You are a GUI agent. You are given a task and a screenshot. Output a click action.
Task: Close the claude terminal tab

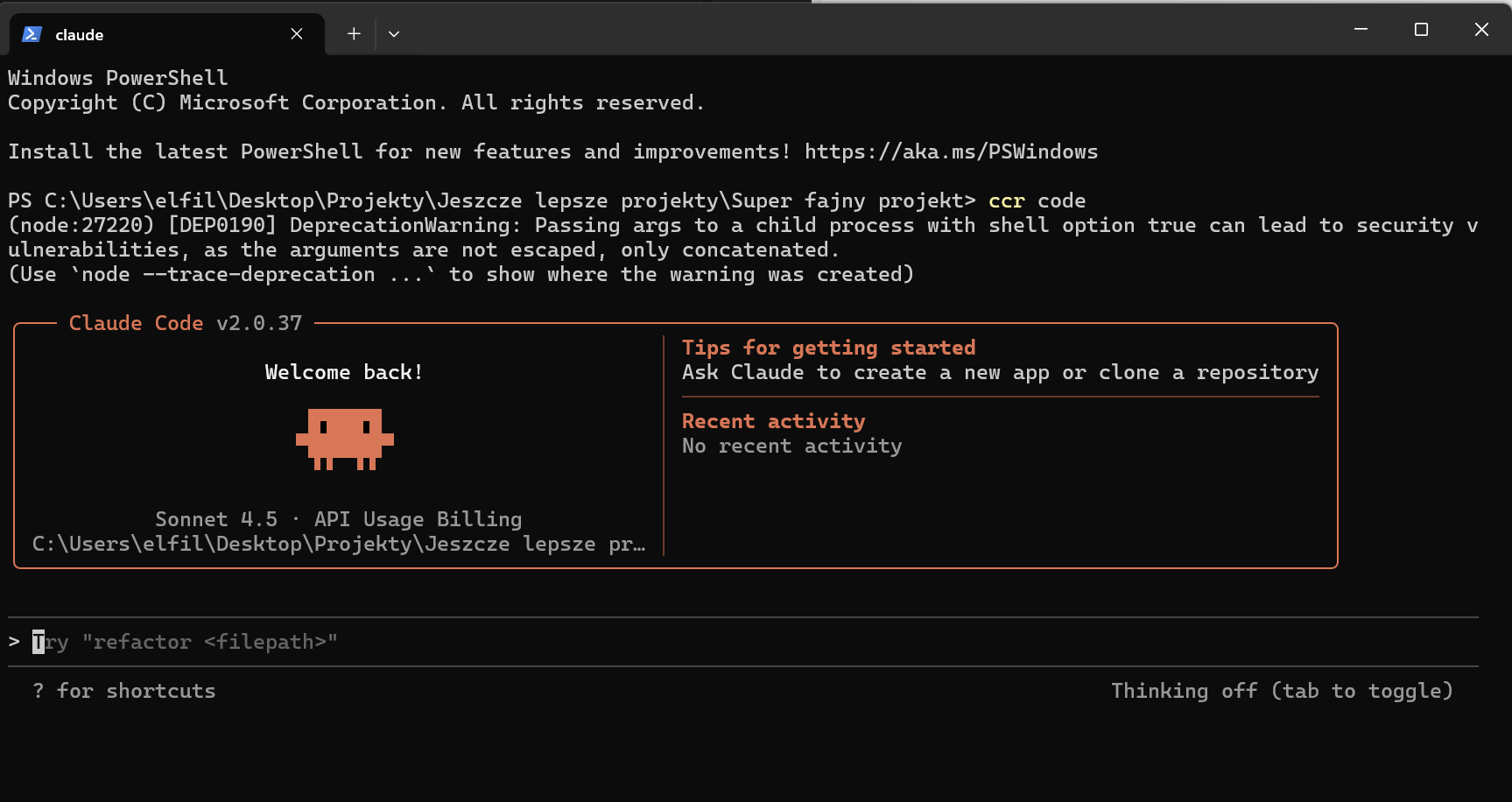297,33
